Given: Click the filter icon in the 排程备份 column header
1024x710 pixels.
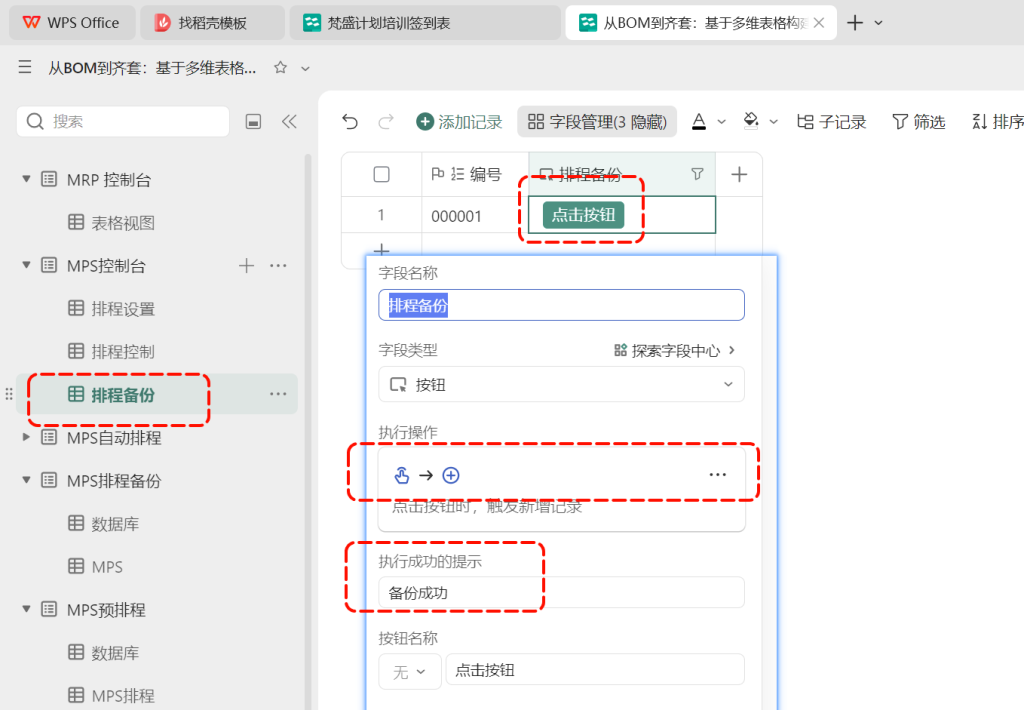Looking at the screenshot, I should coord(697,174).
